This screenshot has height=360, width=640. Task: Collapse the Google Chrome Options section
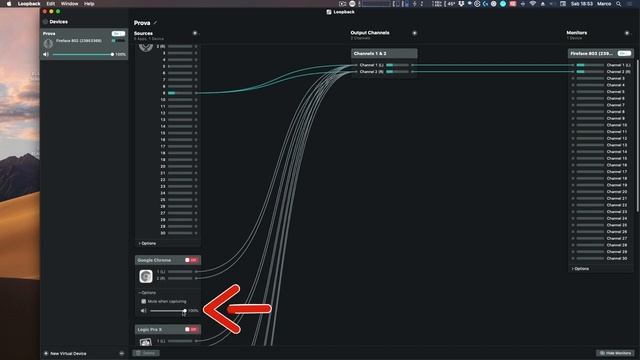(x=147, y=293)
